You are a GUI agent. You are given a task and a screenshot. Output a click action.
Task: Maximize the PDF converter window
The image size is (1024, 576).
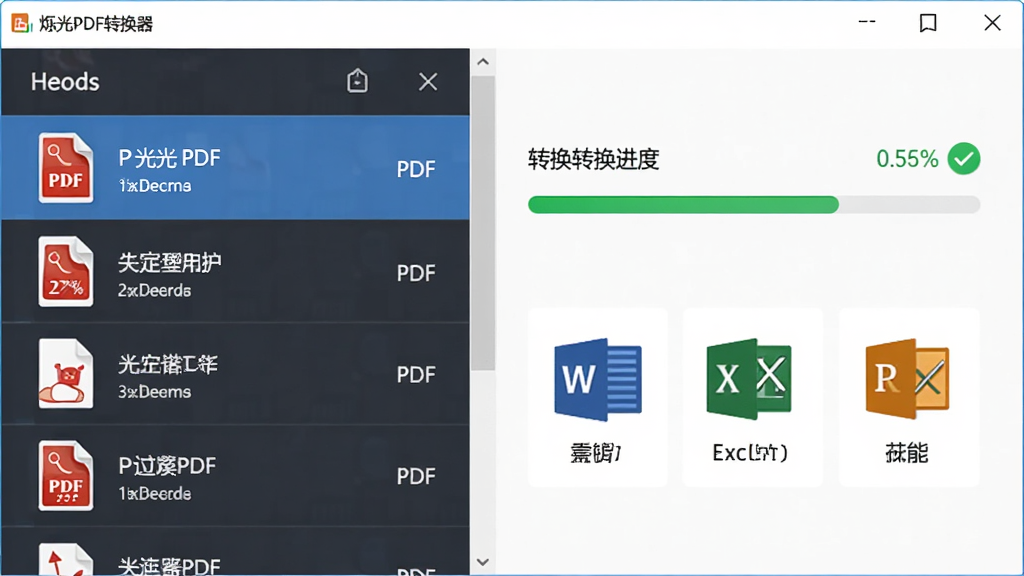(x=928, y=23)
